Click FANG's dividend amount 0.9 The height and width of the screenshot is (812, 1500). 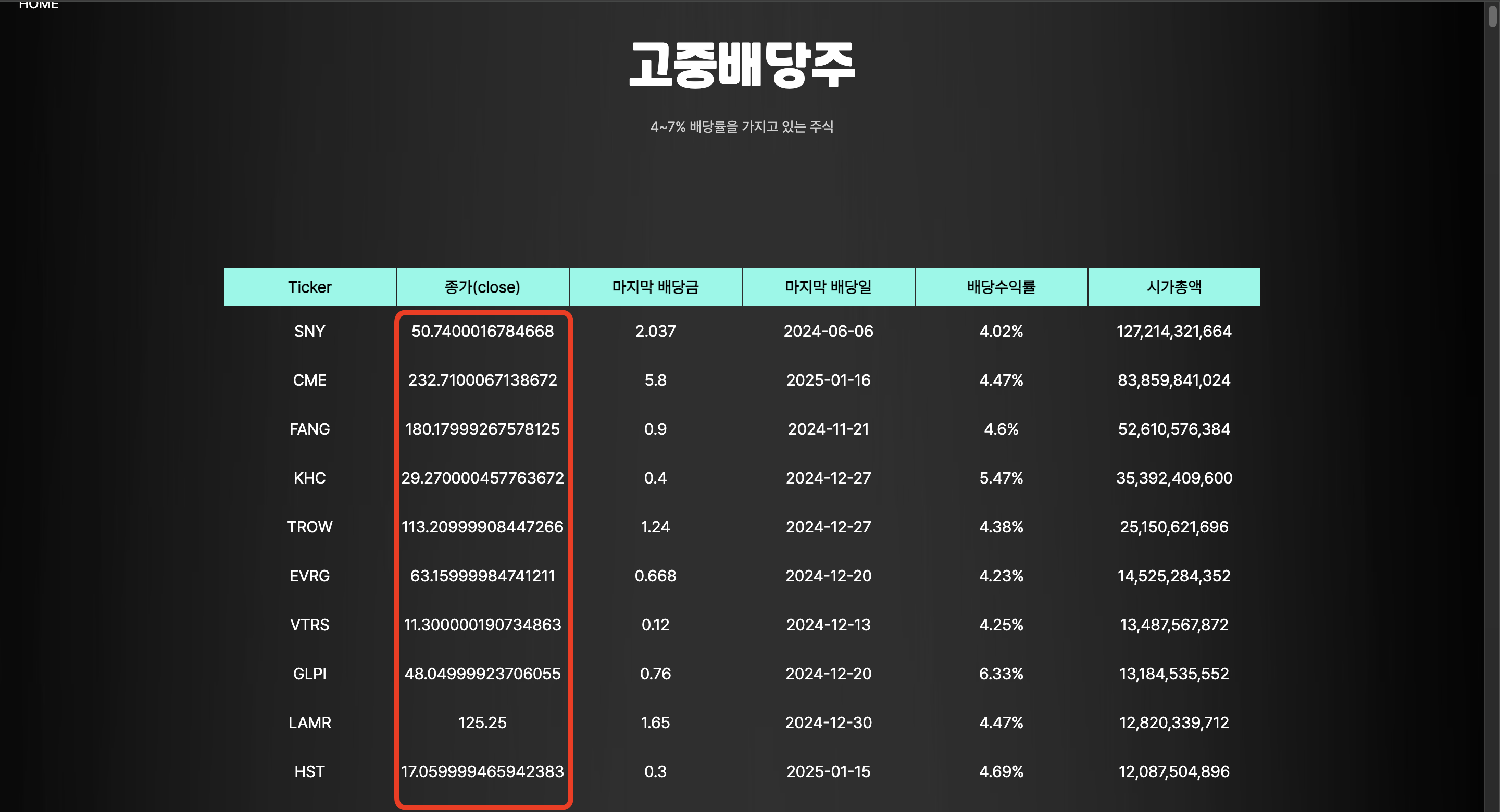(656, 429)
